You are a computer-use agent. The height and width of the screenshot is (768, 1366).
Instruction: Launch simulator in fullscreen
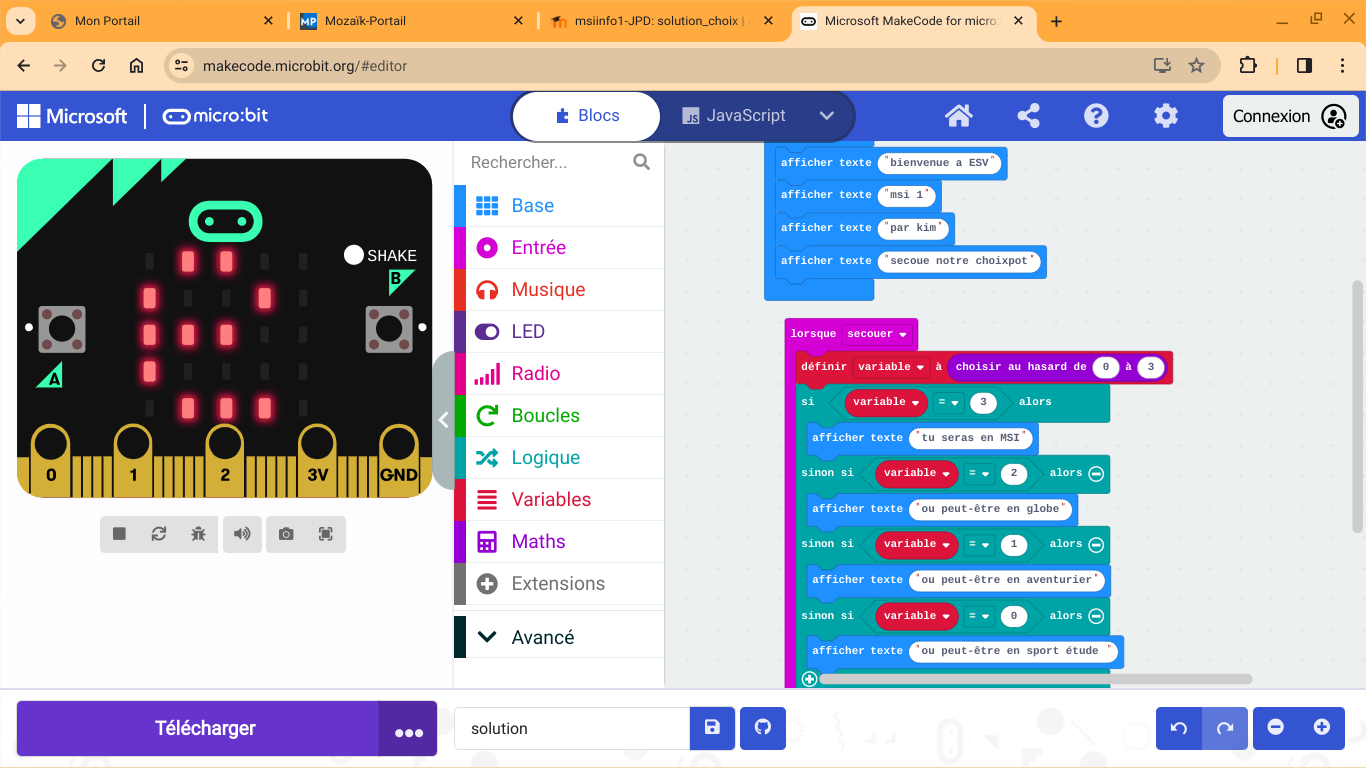[x=326, y=534]
